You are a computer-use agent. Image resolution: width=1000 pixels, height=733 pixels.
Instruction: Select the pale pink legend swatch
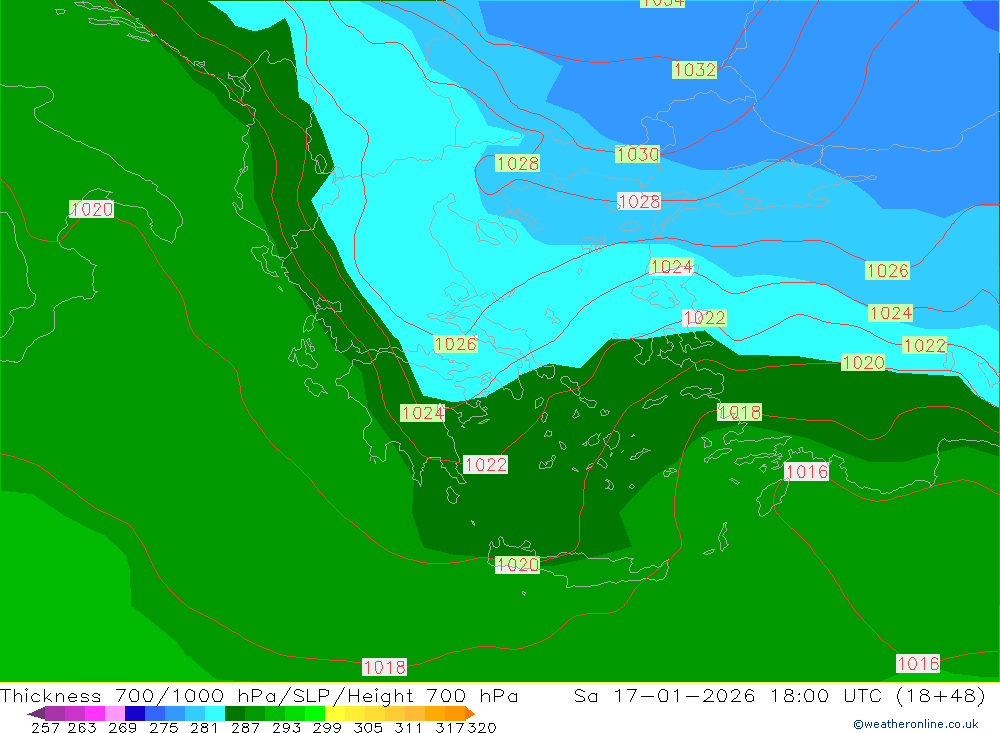coord(115,713)
